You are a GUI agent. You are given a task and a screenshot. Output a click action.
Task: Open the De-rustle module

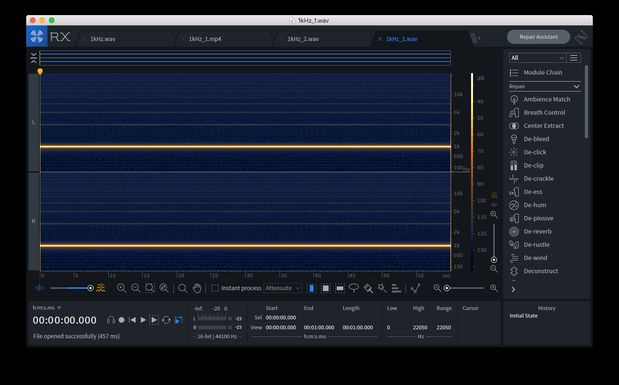pos(530,245)
